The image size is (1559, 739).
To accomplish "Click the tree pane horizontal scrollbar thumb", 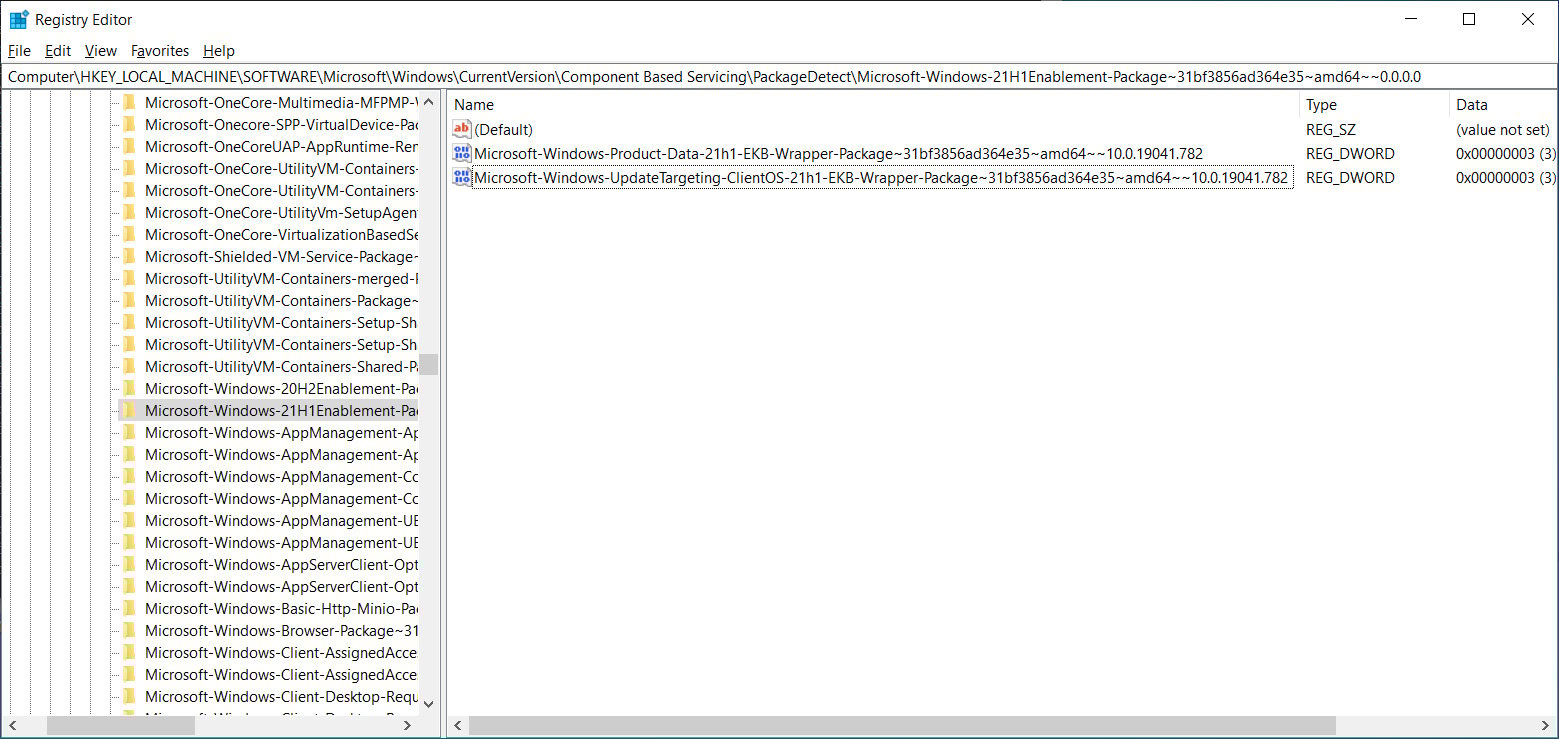I will pyautogui.click(x=122, y=725).
